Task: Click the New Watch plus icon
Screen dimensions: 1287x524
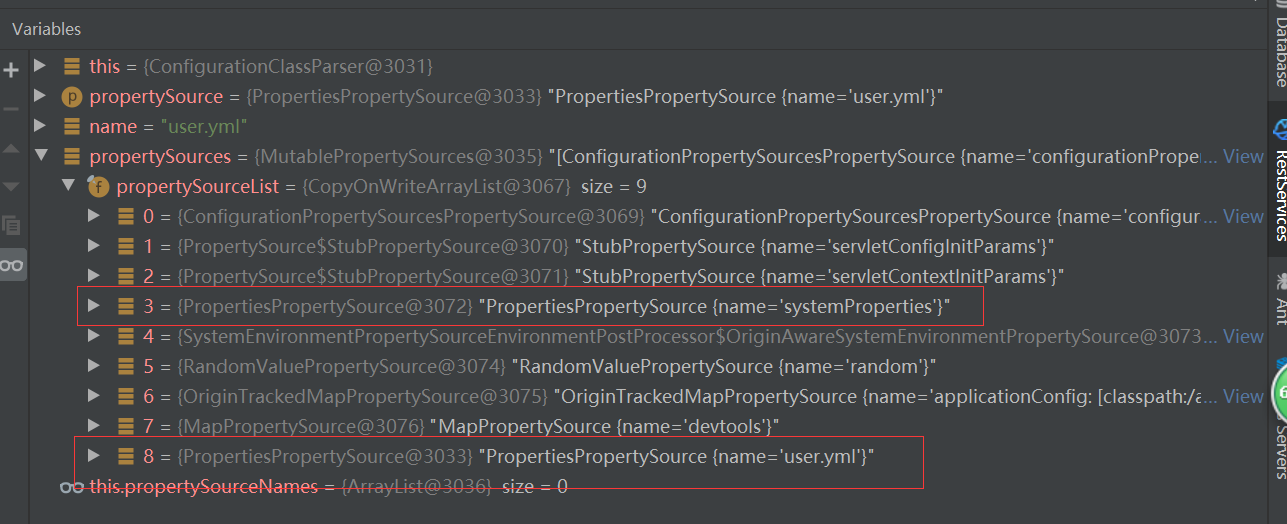Action: pos(12,70)
